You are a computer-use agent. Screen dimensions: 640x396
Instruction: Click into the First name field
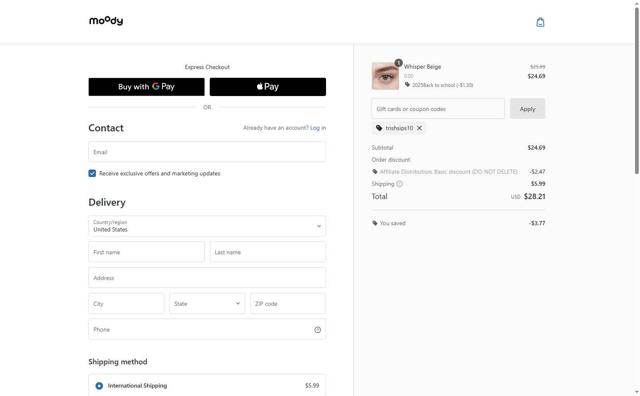pos(147,252)
